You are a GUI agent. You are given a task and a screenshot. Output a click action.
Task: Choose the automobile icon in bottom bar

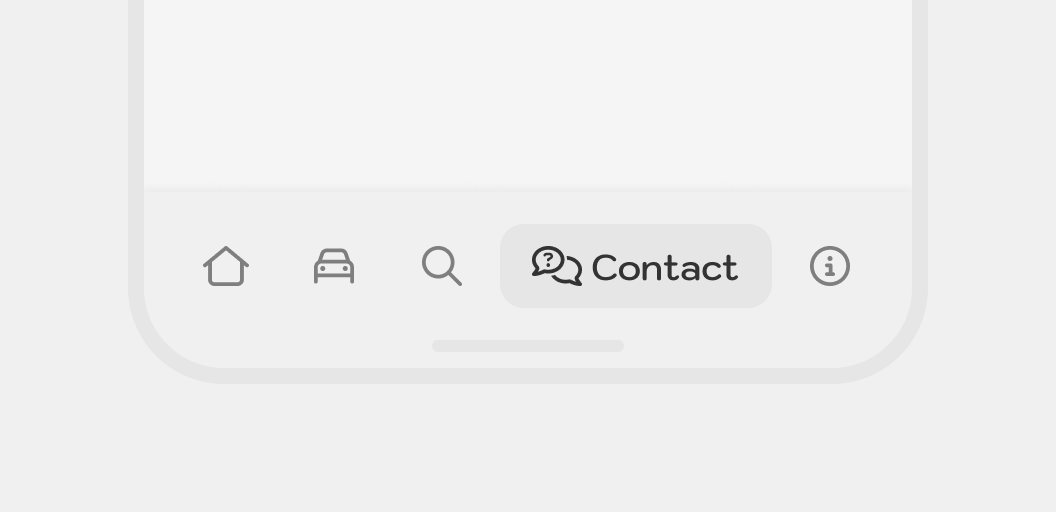[x=334, y=266]
